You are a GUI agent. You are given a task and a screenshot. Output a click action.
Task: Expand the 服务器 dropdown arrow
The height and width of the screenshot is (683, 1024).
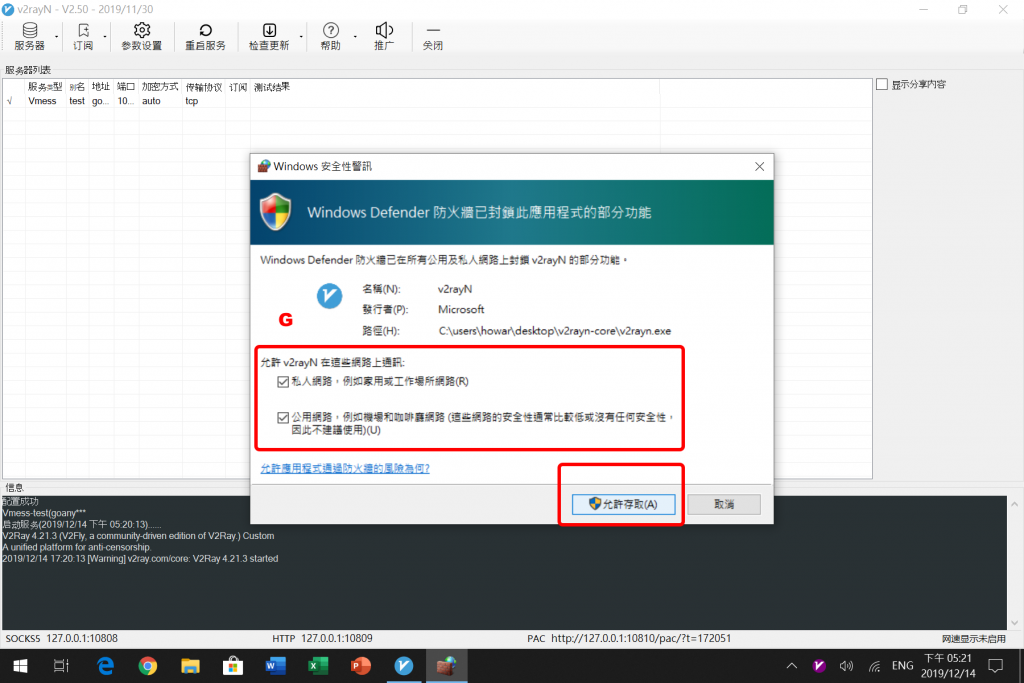coord(57,37)
